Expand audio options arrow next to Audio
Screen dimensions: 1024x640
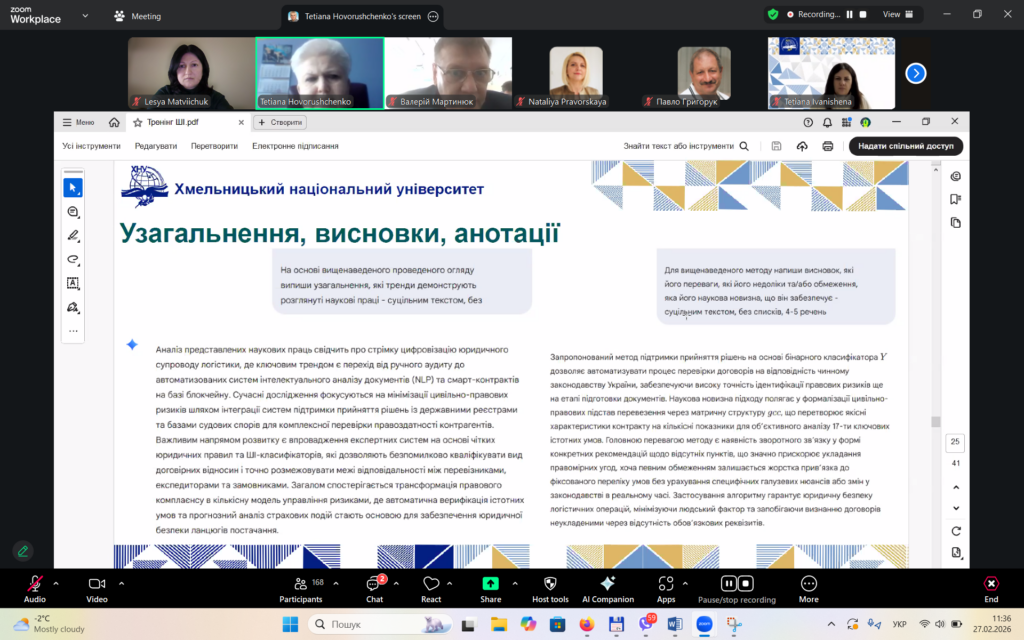click(56, 582)
